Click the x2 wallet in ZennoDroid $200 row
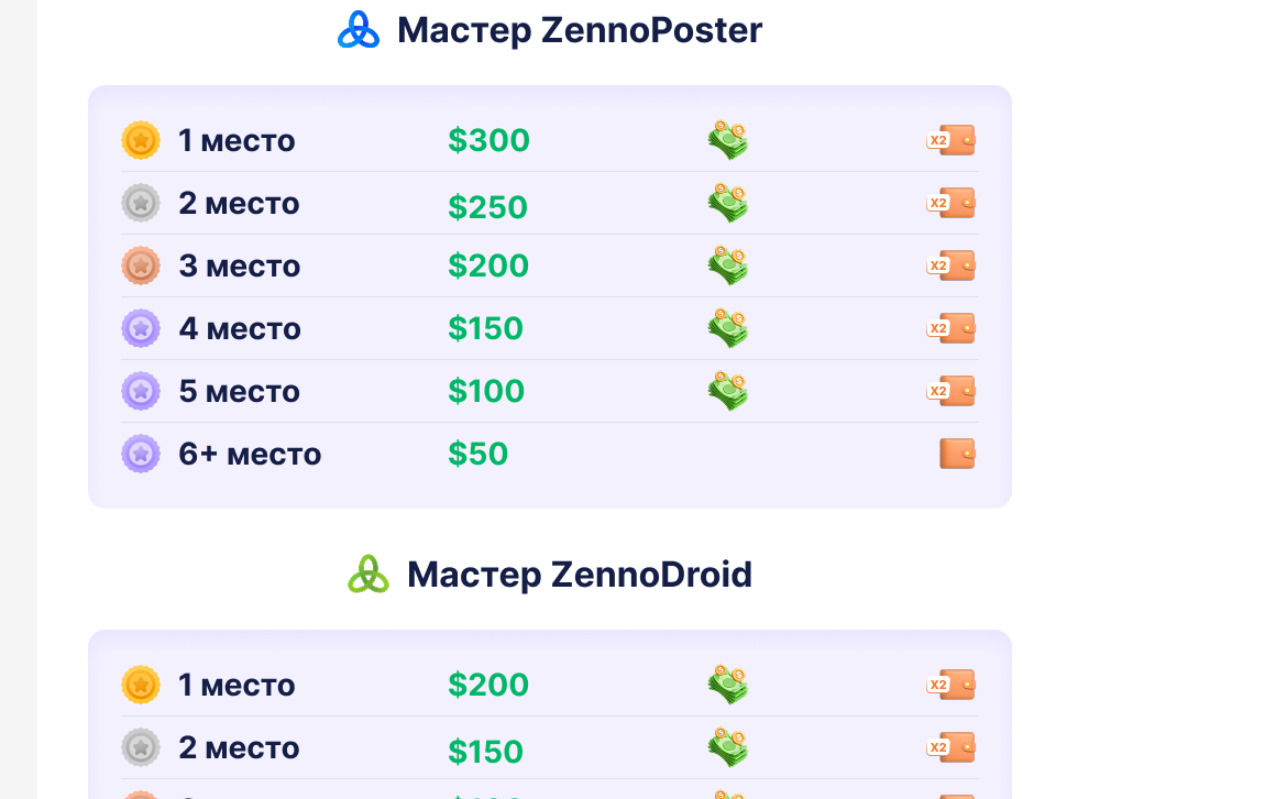 (x=951, y=685)
